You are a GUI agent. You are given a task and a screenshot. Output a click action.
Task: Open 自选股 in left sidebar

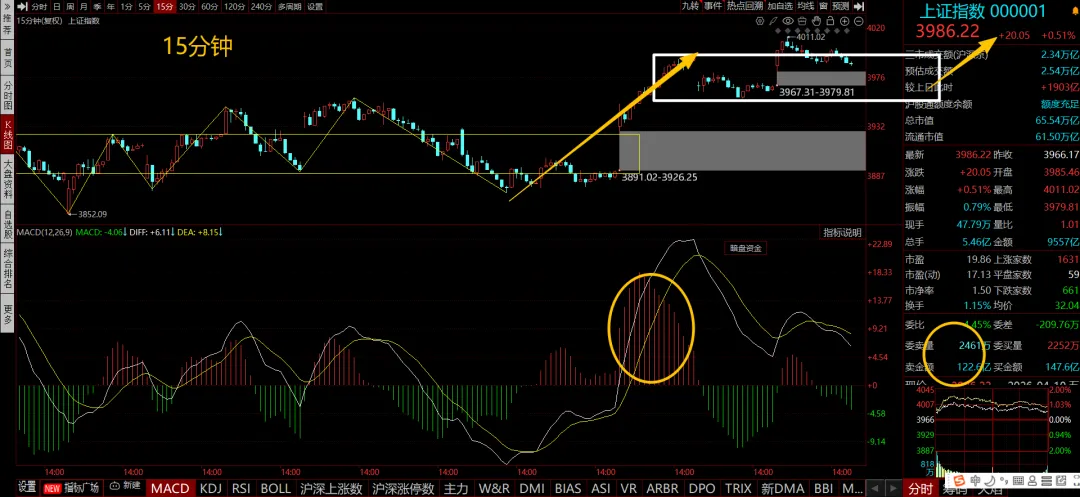coord(8,225)
